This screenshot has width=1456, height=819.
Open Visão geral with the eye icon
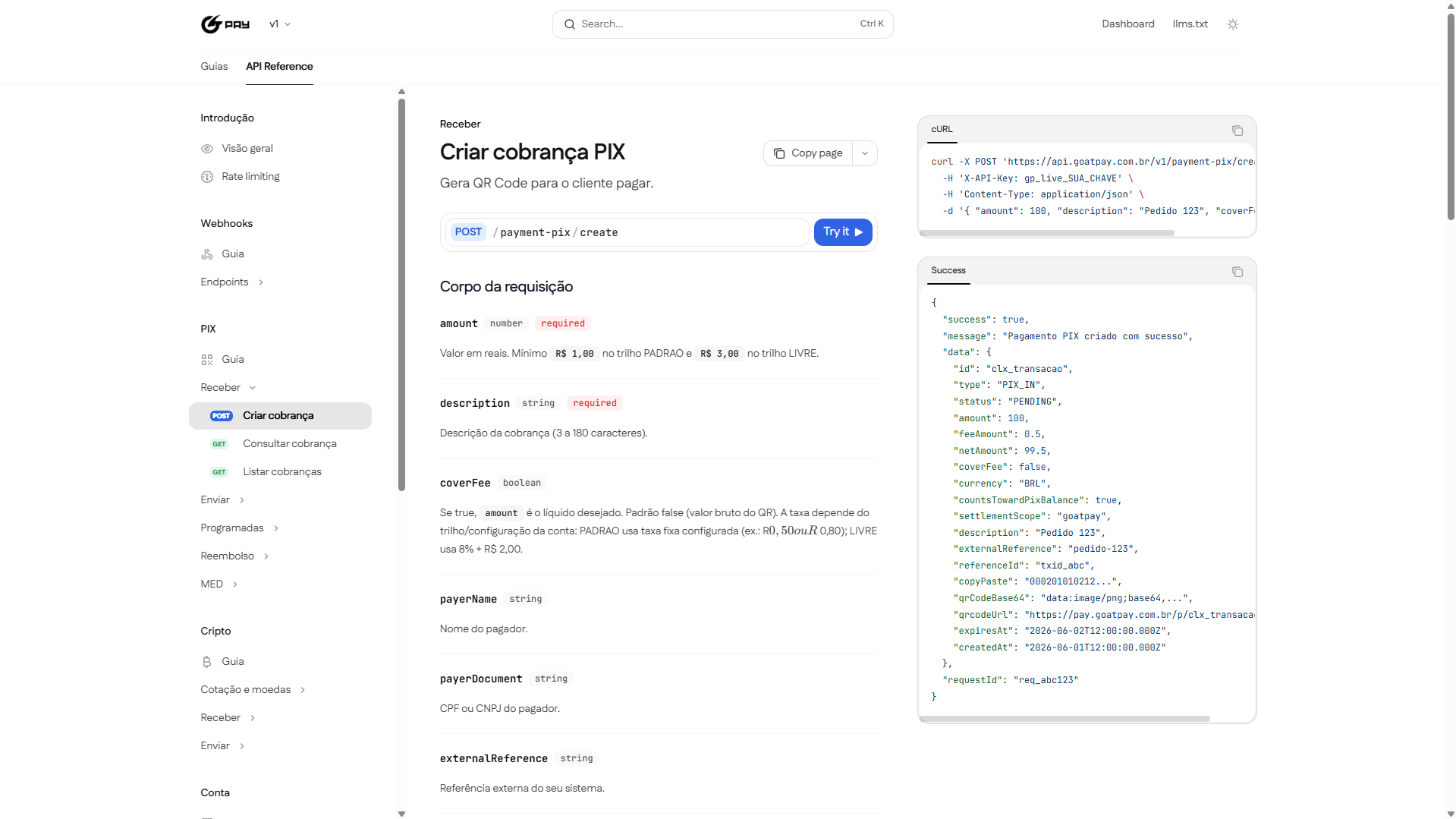(237, 149)
